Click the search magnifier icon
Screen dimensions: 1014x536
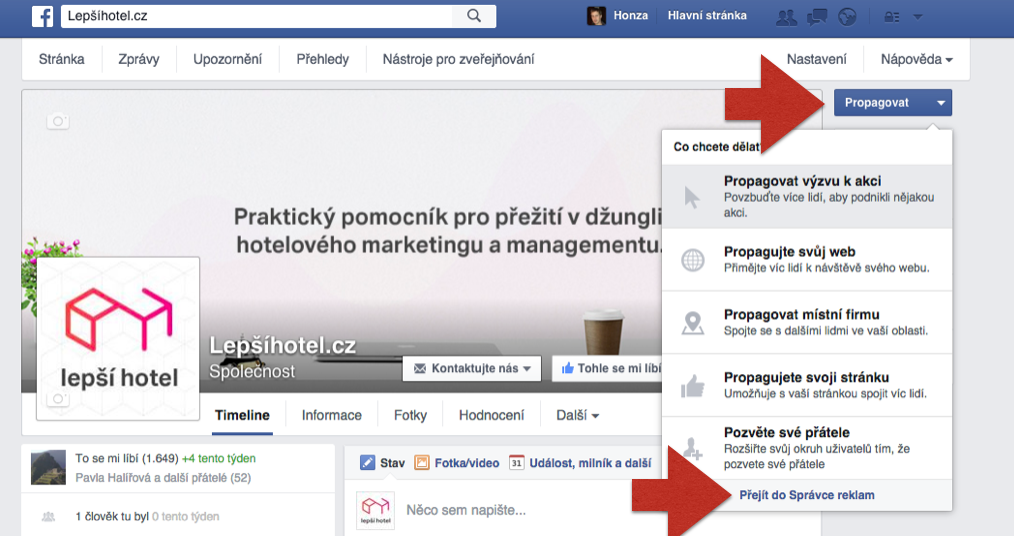tap(474, 16)
